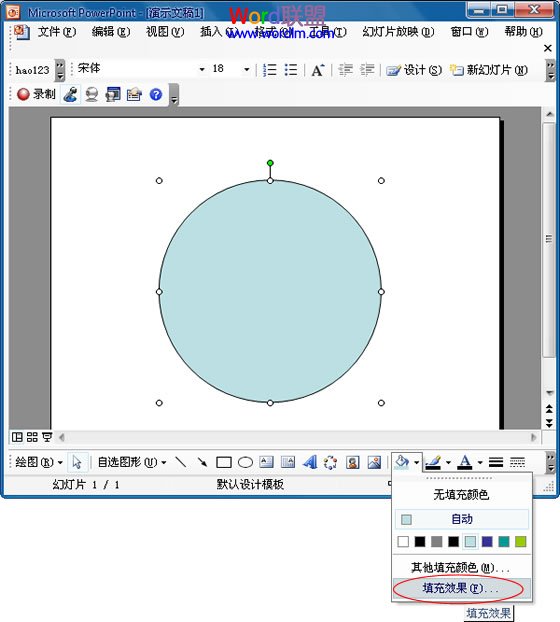Click the numbered list icon
Image resolution: width=560 pixels, height=622 pixels.
tap(270, 70)
